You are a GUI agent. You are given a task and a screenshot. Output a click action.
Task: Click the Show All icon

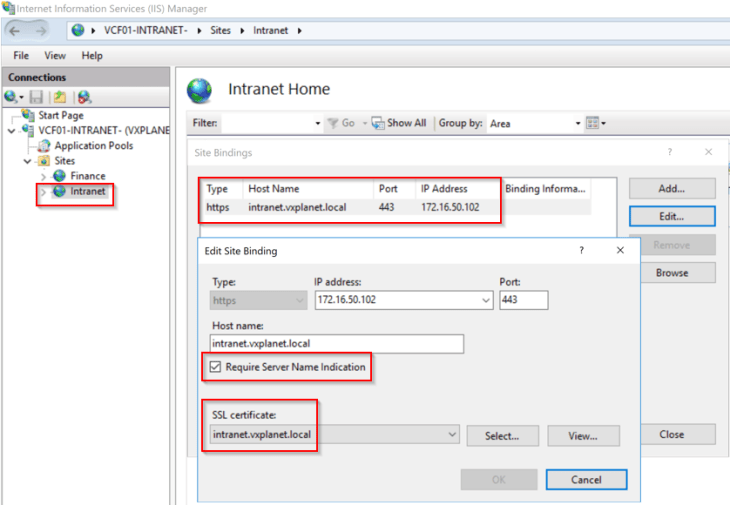[378, 123]
